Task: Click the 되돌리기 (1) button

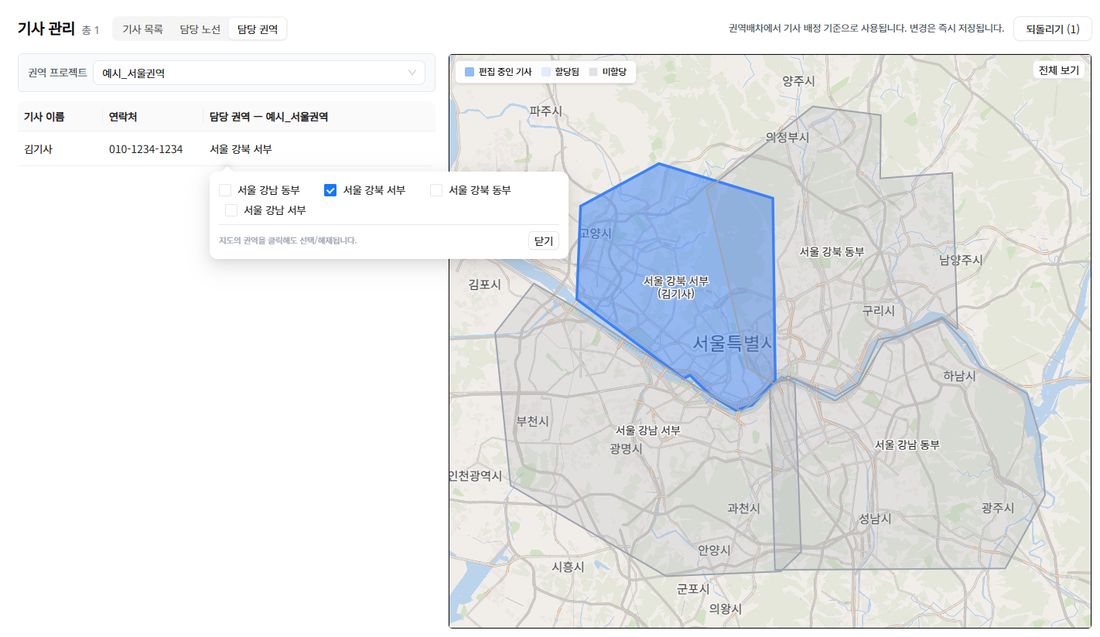Action: tap(1052, 29)
